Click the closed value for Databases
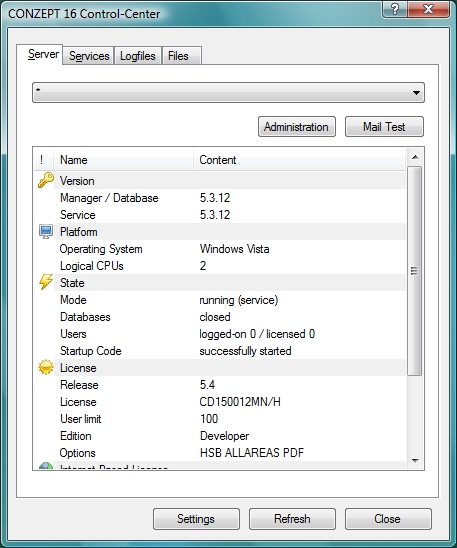Screen dimensions: 457x548 pos(215,317)
